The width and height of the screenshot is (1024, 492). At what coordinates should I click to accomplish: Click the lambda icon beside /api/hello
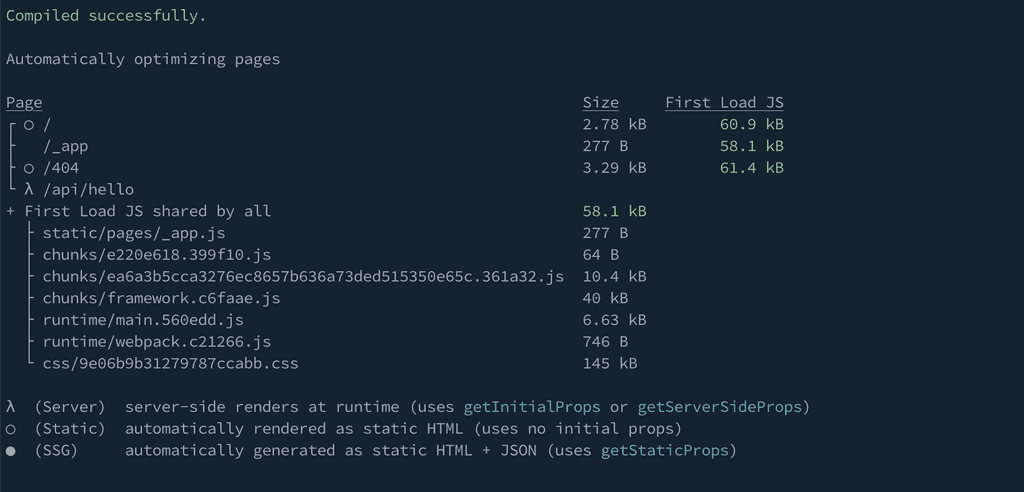[29, 189]
